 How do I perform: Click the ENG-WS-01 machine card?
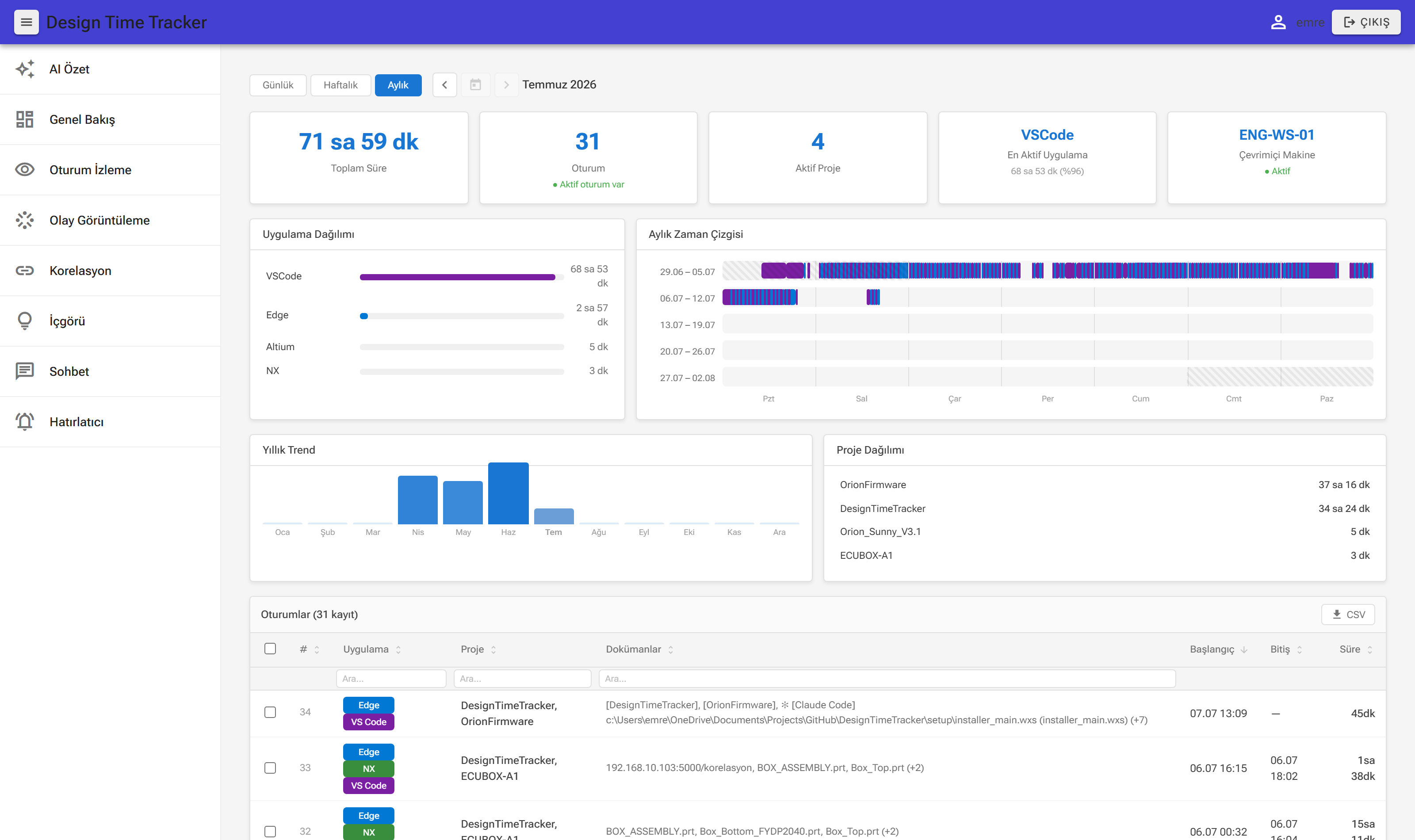tap(1276, 158)
